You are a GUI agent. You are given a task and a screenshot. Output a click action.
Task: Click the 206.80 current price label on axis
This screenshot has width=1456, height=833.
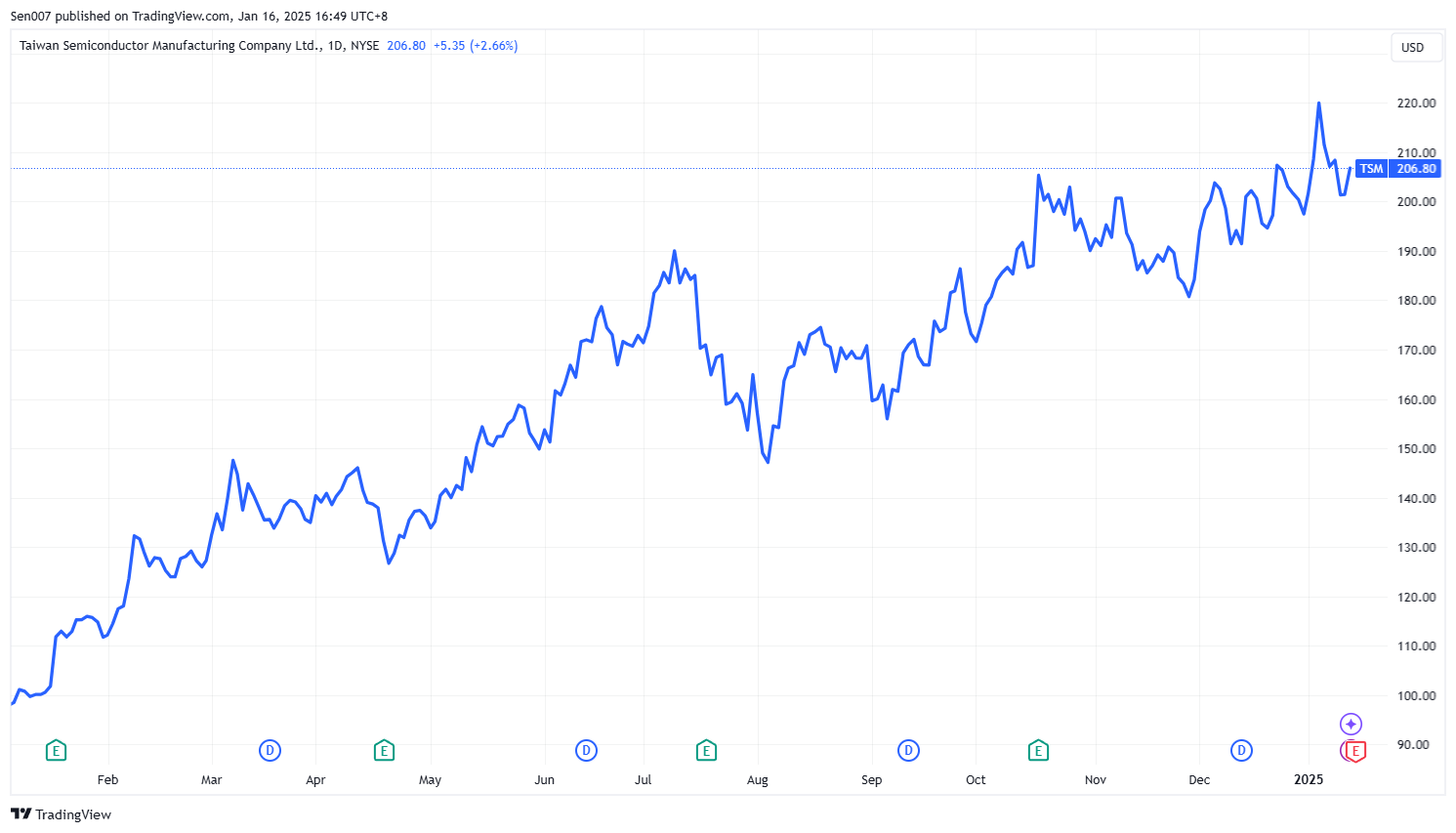pos(1416,169)
